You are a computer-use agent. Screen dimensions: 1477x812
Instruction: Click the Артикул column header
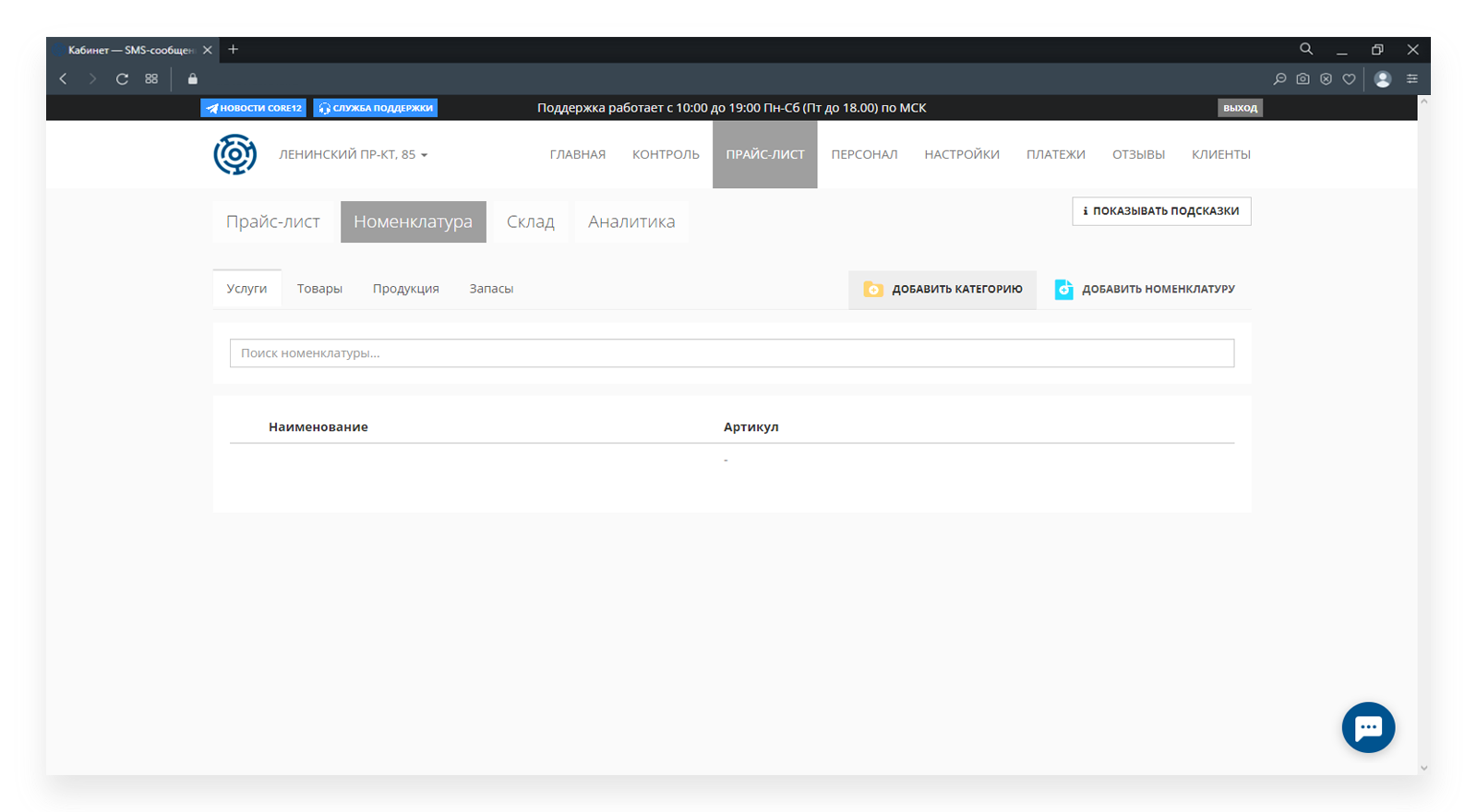tap(751, 426)
